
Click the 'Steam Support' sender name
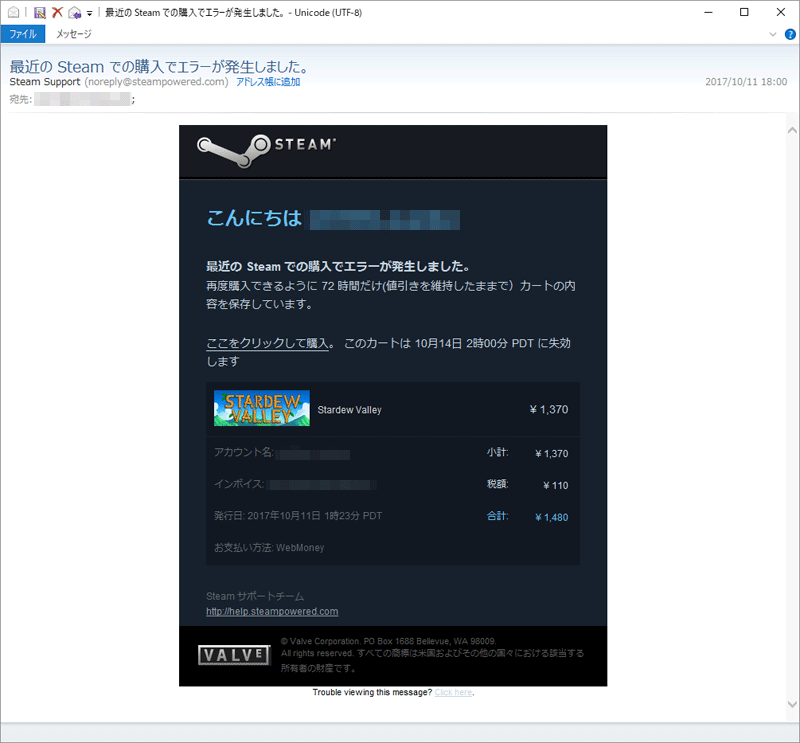point(45,82)
